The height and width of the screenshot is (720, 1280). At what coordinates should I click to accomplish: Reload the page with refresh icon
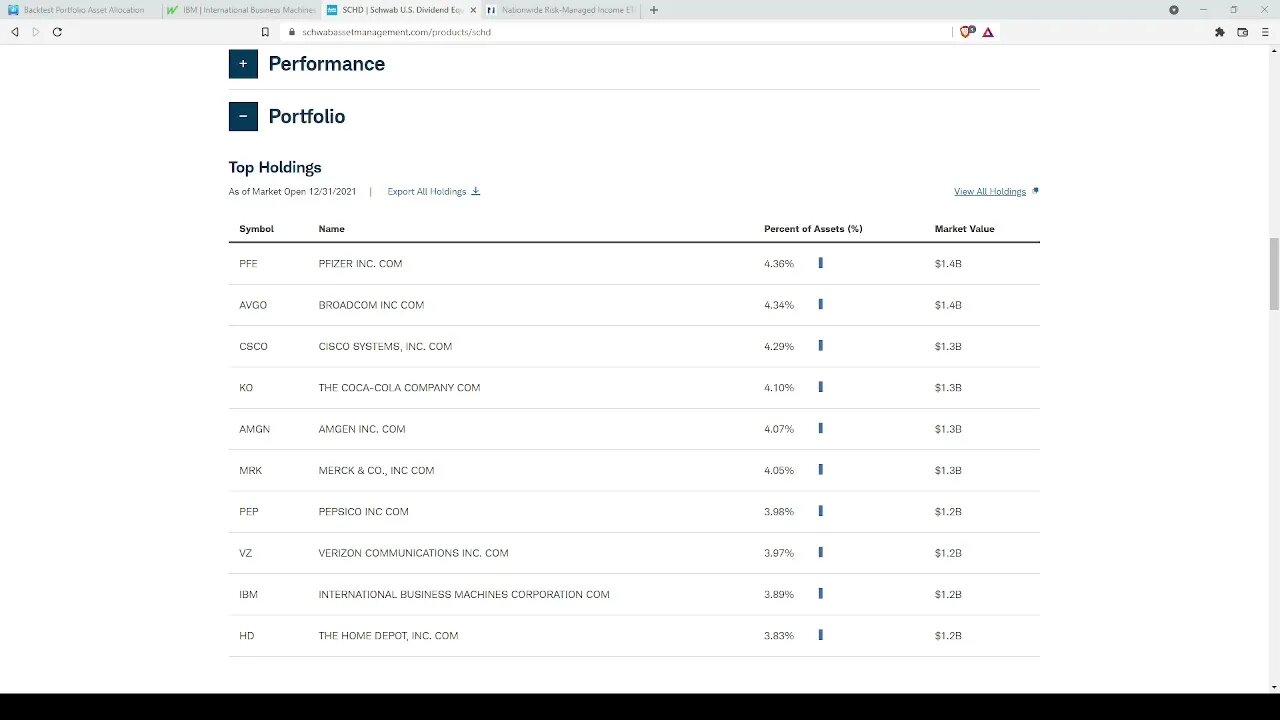(x=57, y=32)
